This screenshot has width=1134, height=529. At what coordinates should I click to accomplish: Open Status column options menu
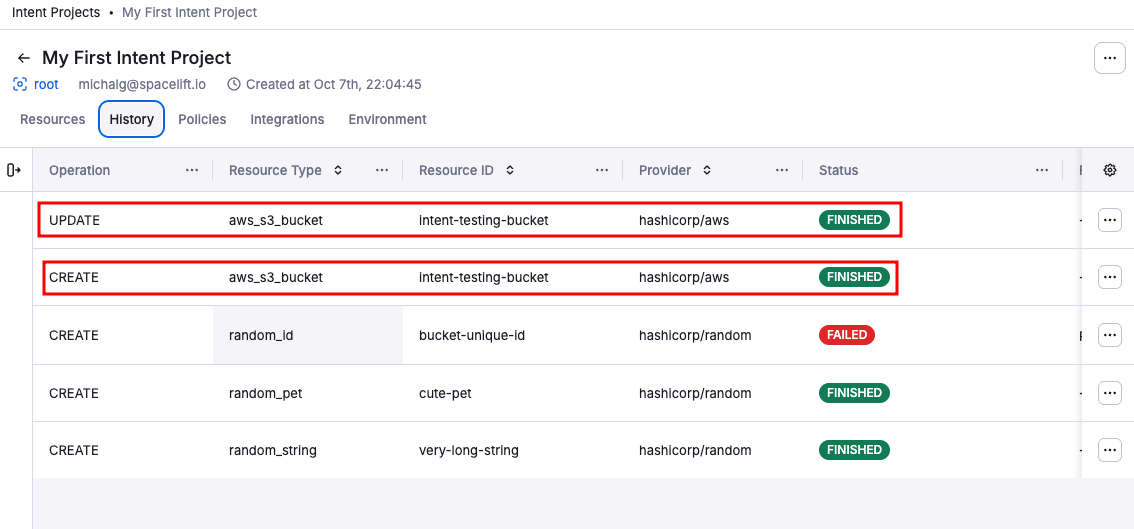[1042, 170]
